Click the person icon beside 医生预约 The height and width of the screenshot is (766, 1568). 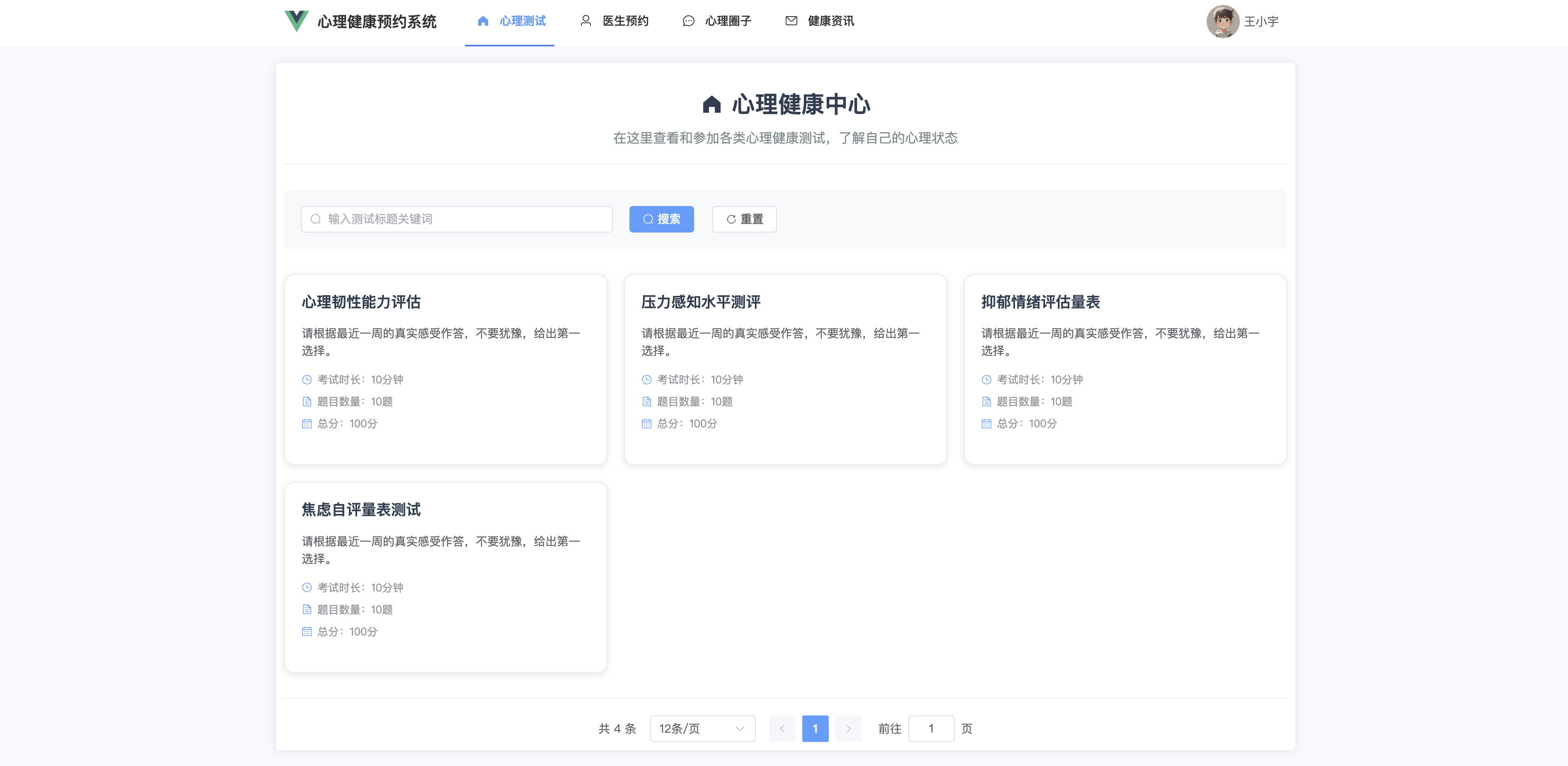586,21
